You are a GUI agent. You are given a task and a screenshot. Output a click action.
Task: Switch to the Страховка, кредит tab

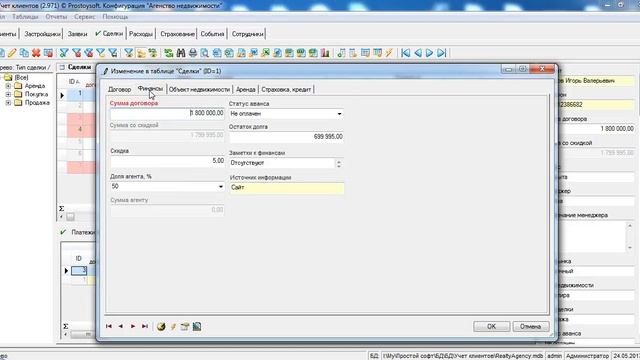286,89
